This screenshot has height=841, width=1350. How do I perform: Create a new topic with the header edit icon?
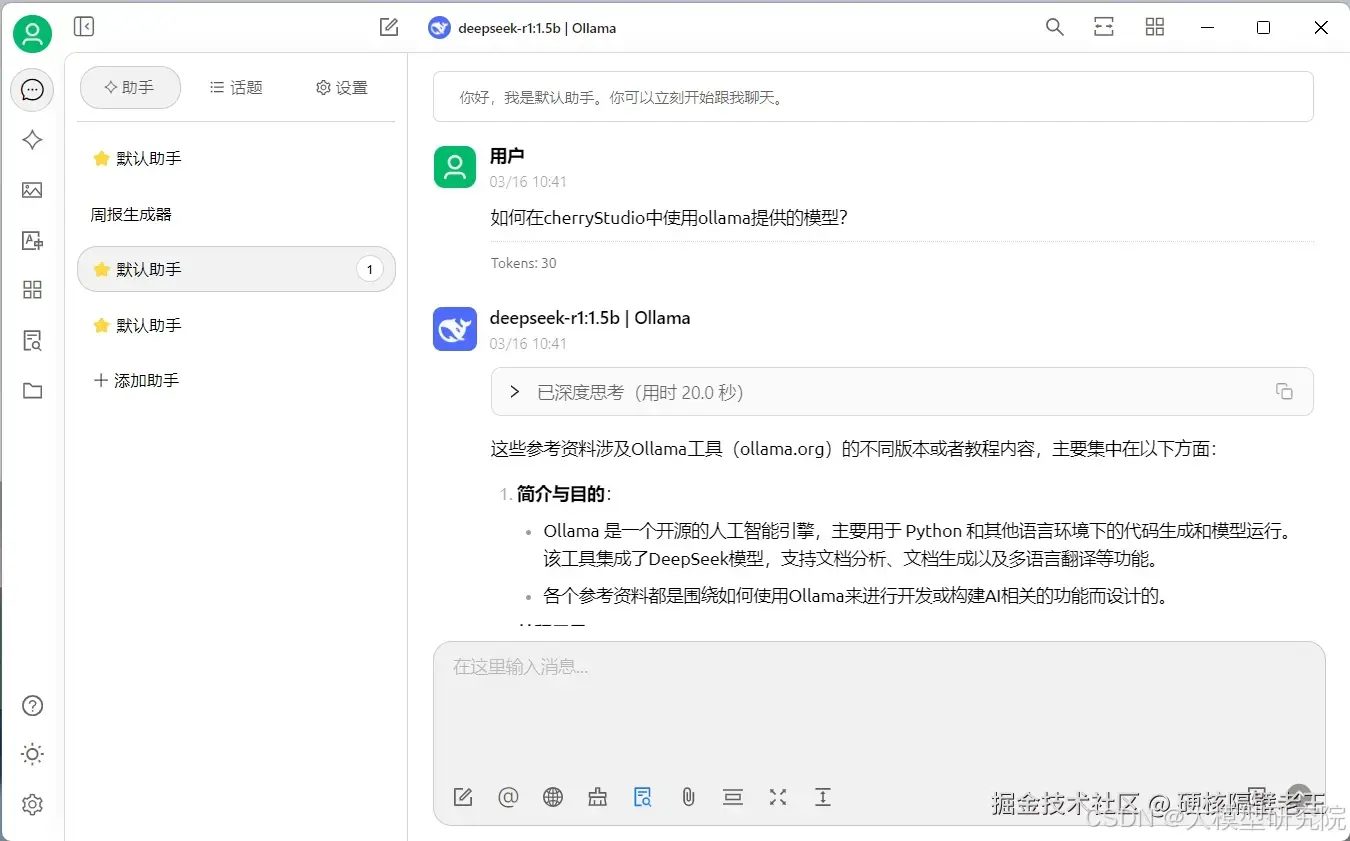click(x=389, y=27)
